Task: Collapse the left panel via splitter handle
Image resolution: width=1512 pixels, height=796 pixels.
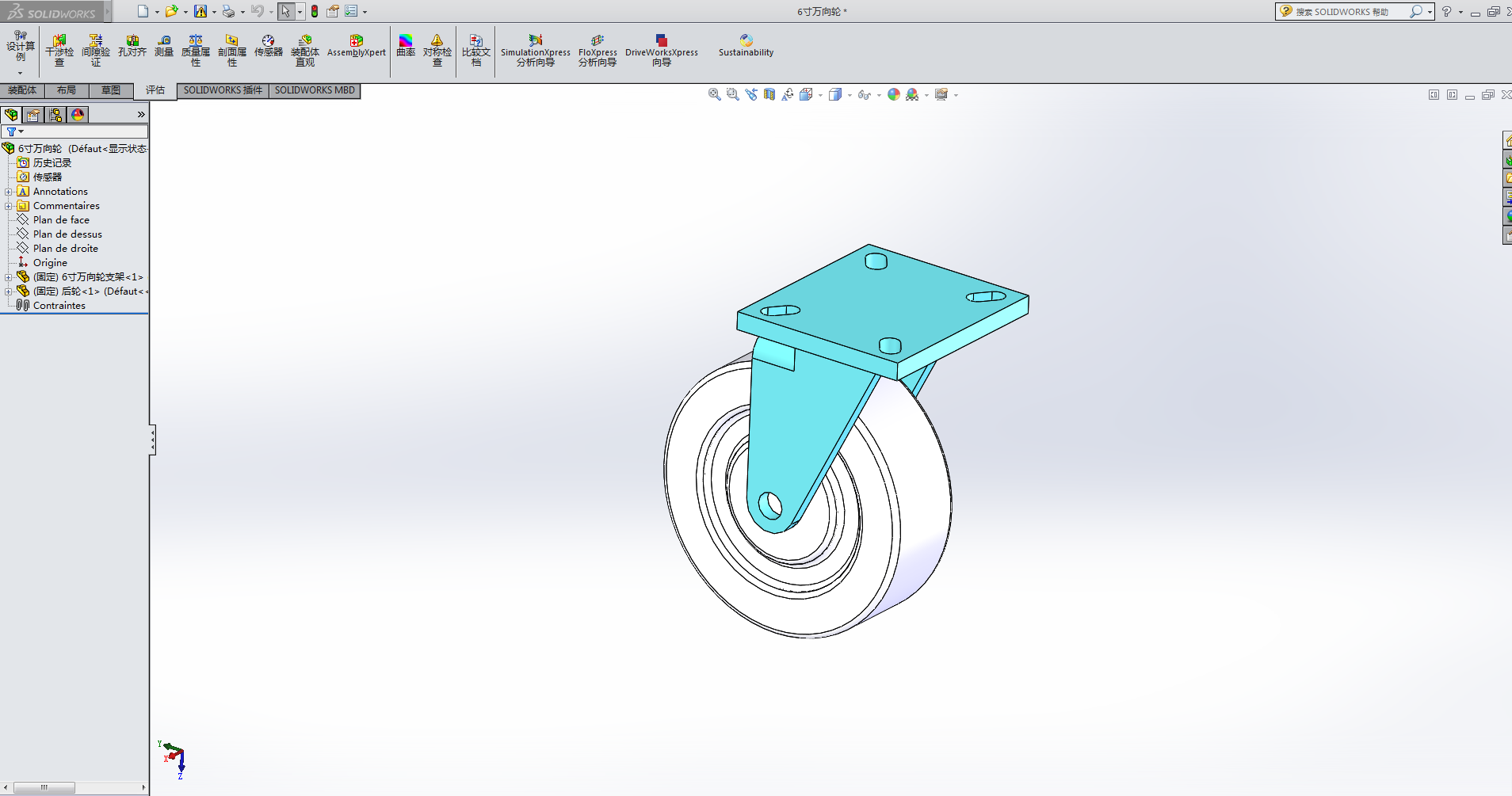Action: point(152,440)
